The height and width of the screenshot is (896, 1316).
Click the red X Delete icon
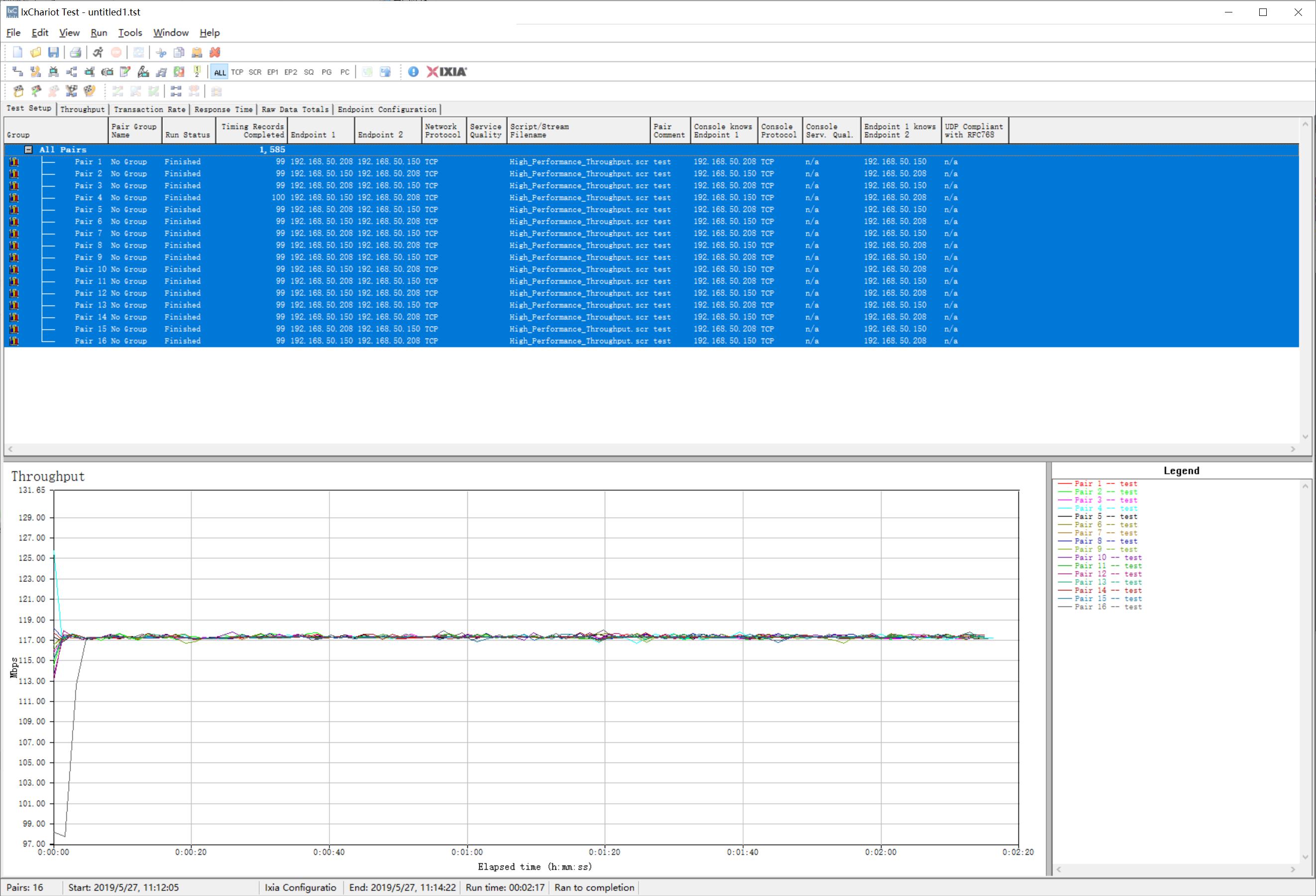pos(215,53)
